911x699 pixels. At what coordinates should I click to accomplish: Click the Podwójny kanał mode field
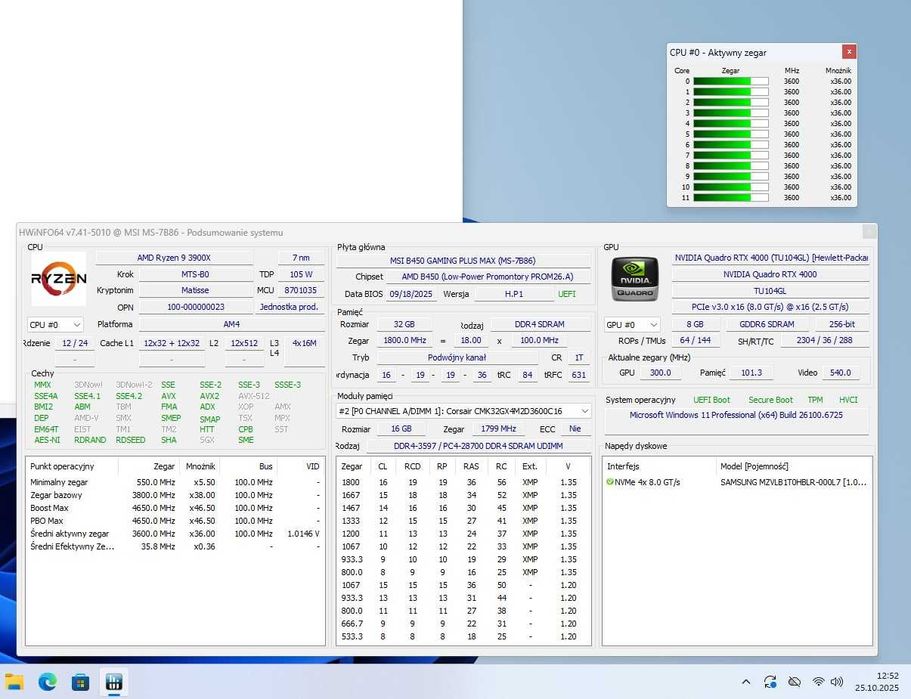[456, 357]
